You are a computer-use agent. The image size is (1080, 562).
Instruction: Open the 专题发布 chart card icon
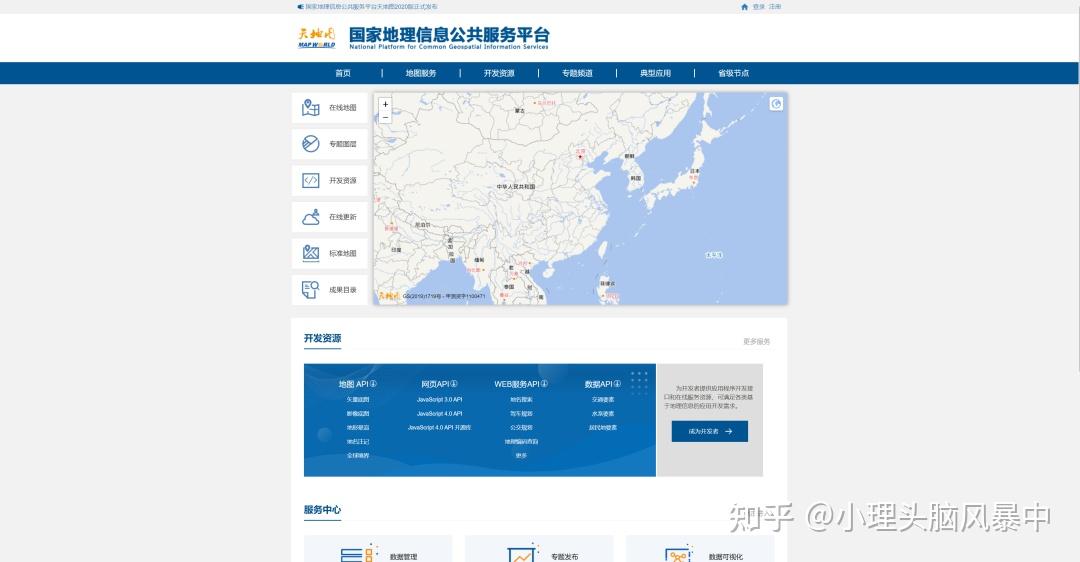click(521, 554)
